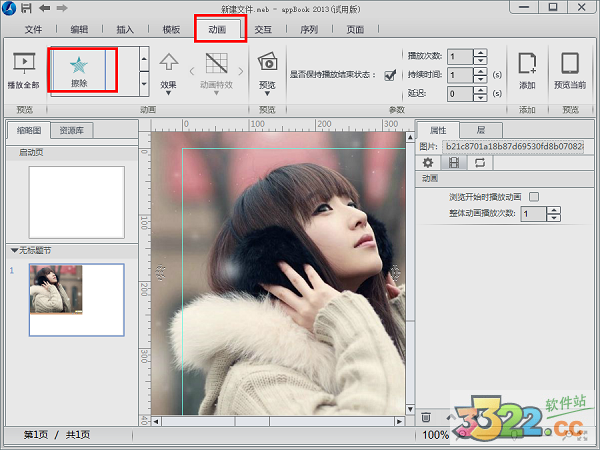The height and width of the screenshot is (450, 600).
Task: Collapse the 无标题节 section
Action: click(14, 249)
